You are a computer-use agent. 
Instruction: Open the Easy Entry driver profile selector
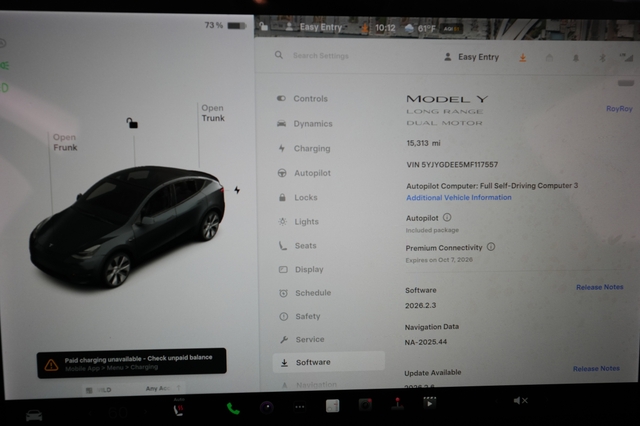pos(471,57)
